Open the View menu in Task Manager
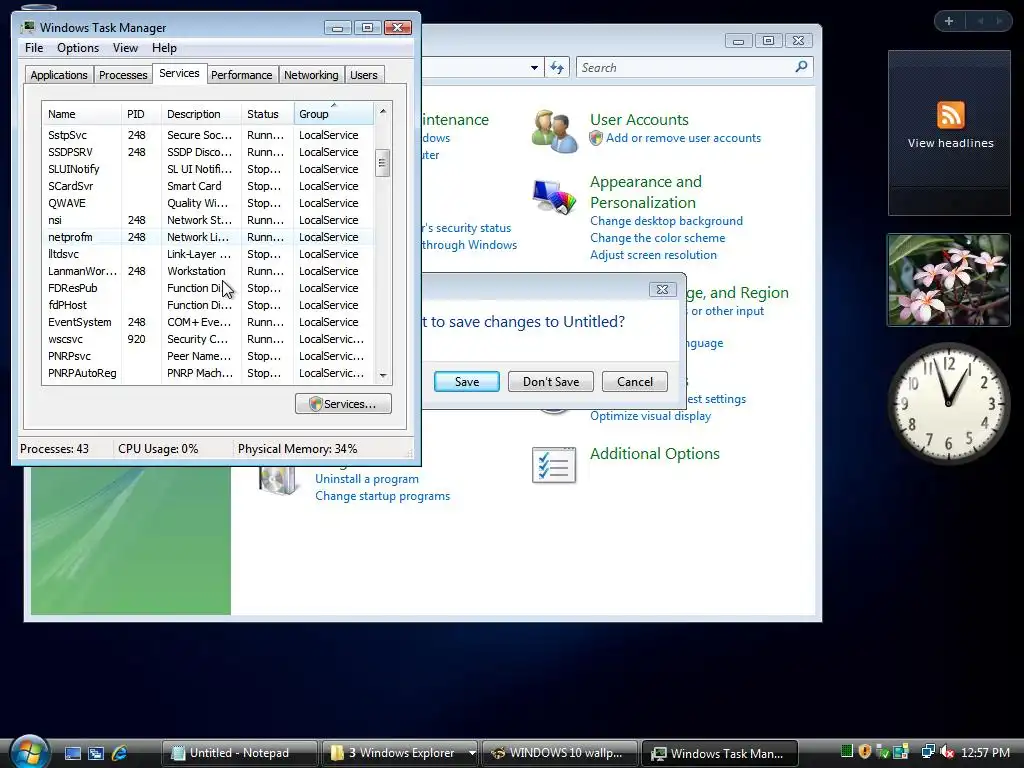 pos(125,48)
